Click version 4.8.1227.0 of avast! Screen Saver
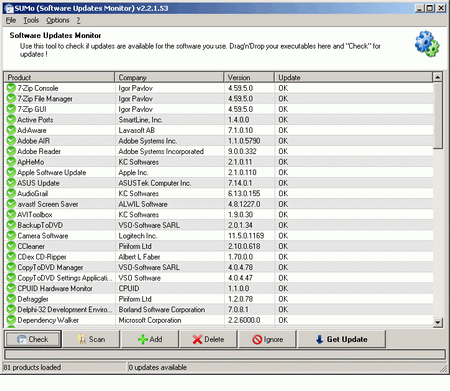The image size is (450, 391). 244,204
